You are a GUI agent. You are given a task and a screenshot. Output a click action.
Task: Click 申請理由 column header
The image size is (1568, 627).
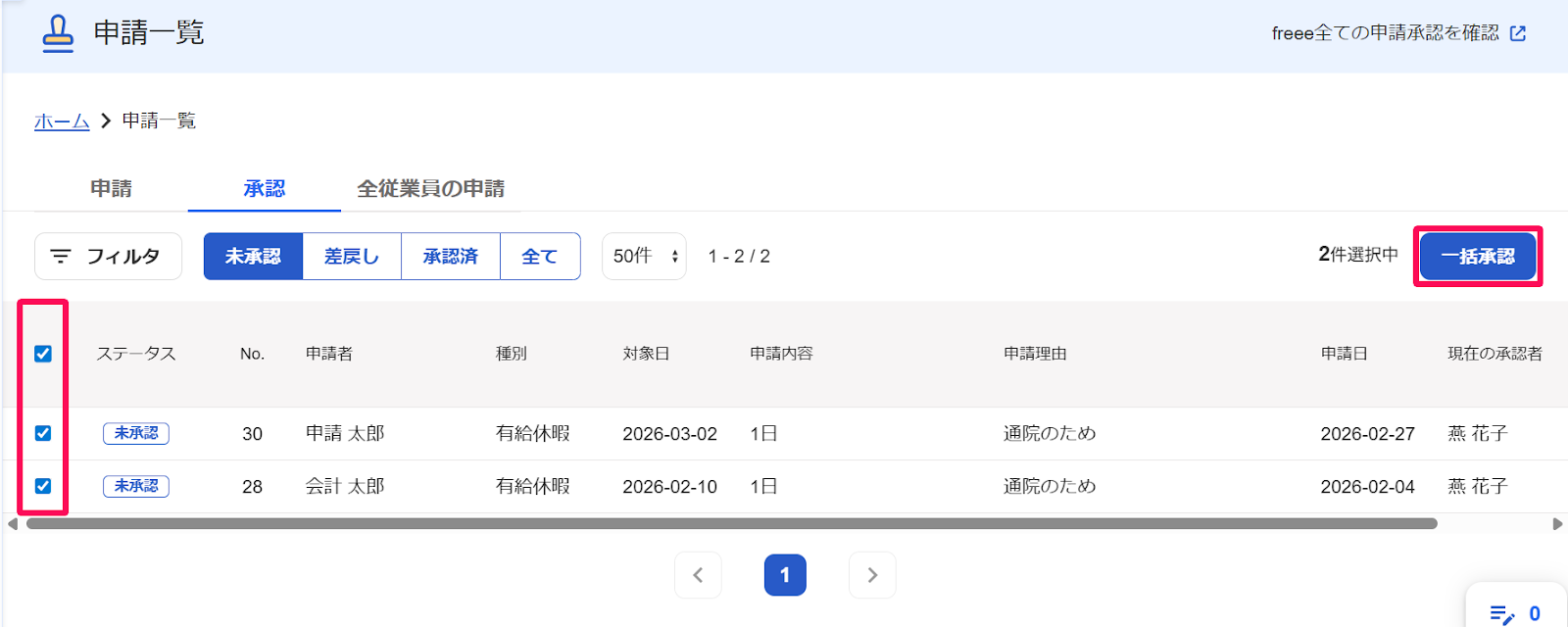click(x=1036, y=354)
